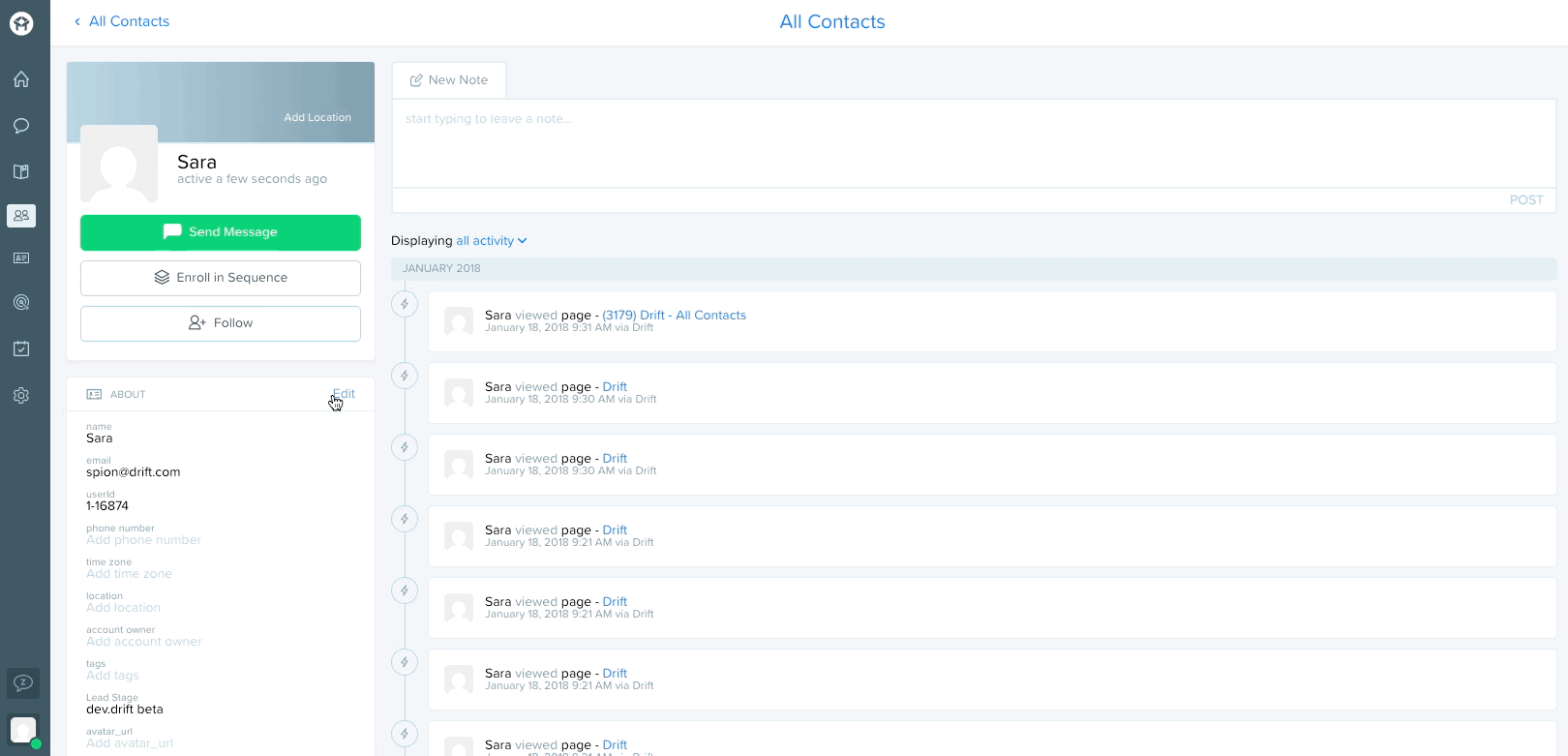Open the Drift logo in the sidebar

(x=21, y=23)
